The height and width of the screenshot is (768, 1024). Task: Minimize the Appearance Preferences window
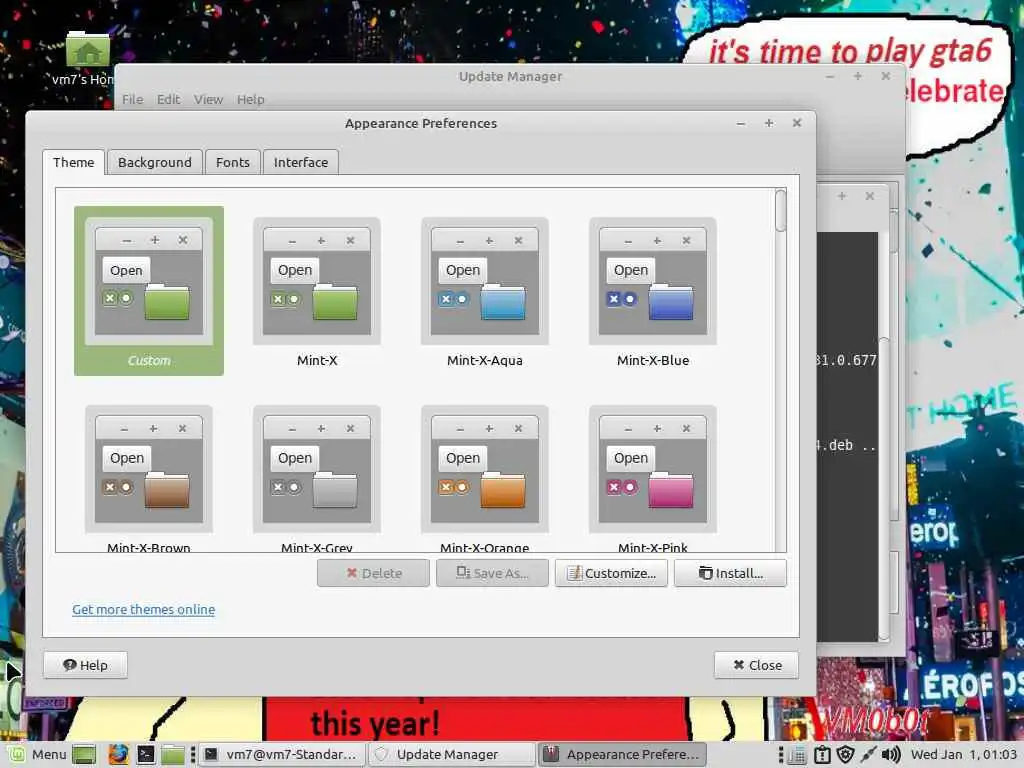(741, 123)
